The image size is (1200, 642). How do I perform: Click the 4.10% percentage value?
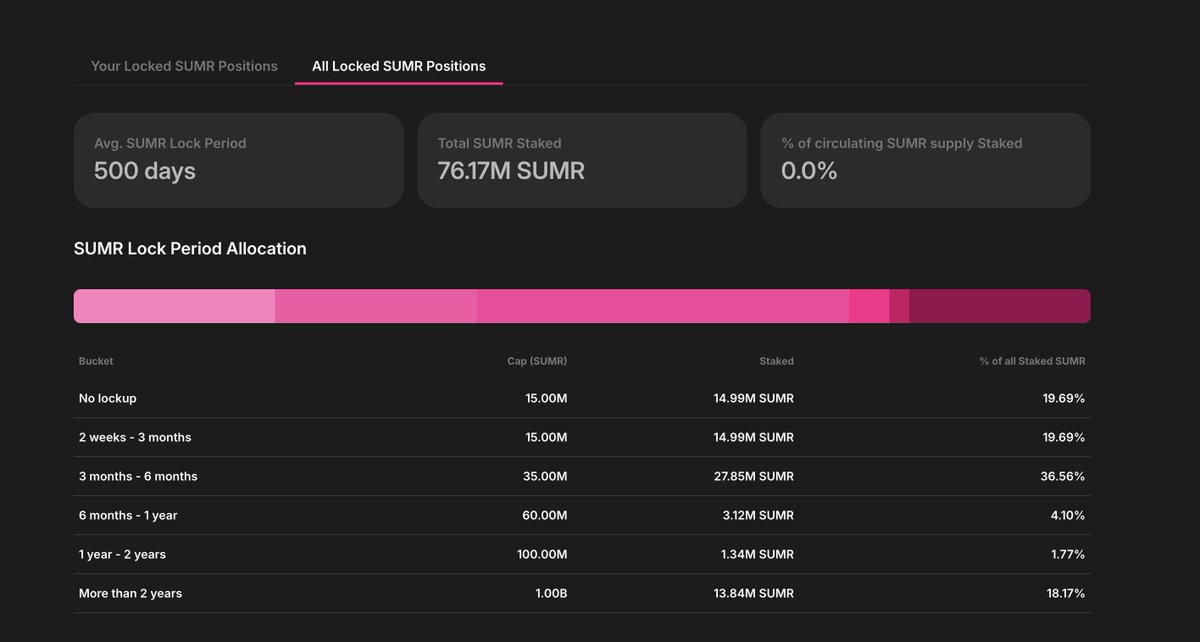coord(1067,515)
